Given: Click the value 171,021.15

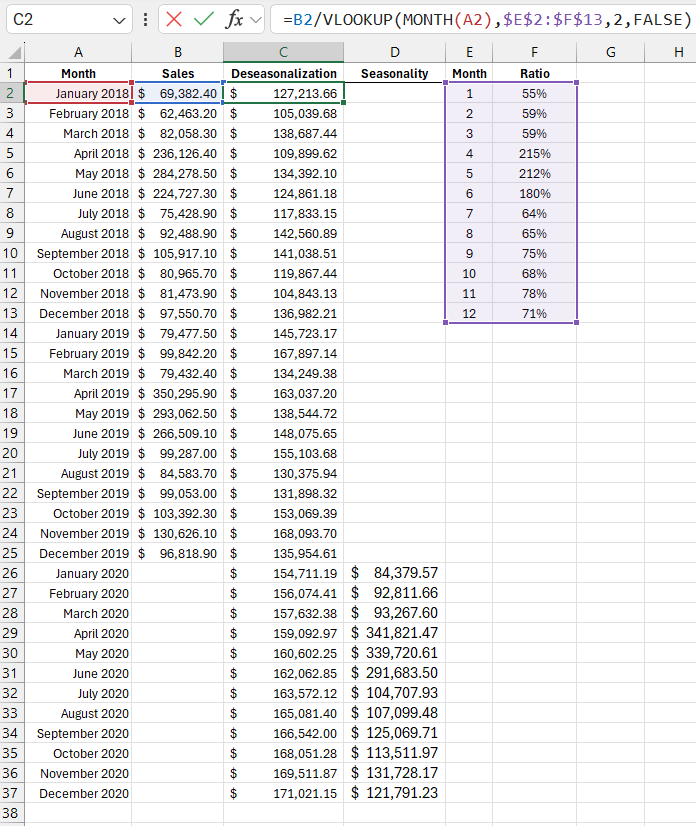Looking at the screenshot, I should pyautogui.click(x=283, y=793).
